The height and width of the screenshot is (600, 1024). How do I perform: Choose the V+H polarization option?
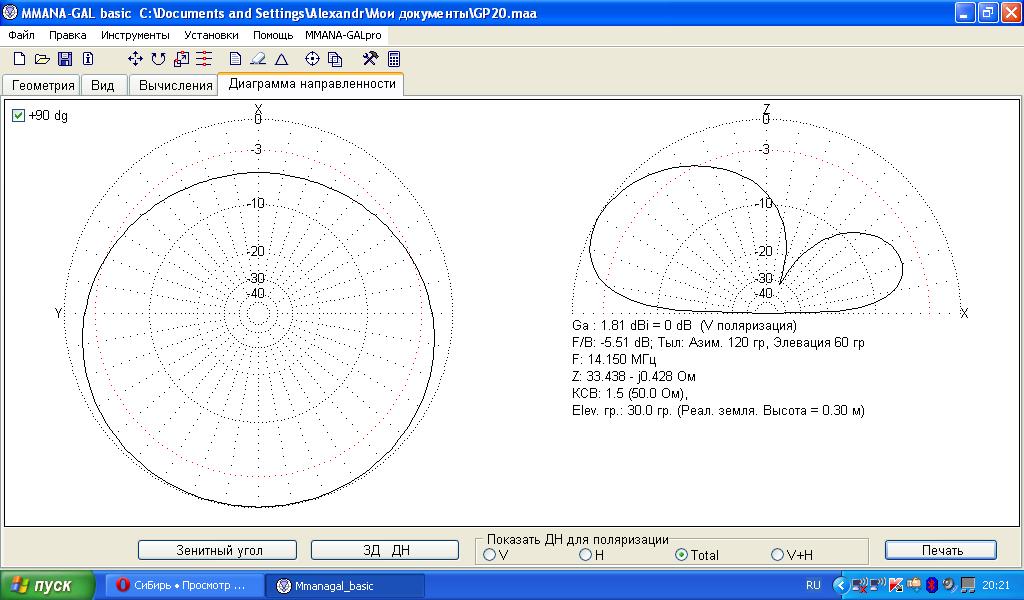777,555
